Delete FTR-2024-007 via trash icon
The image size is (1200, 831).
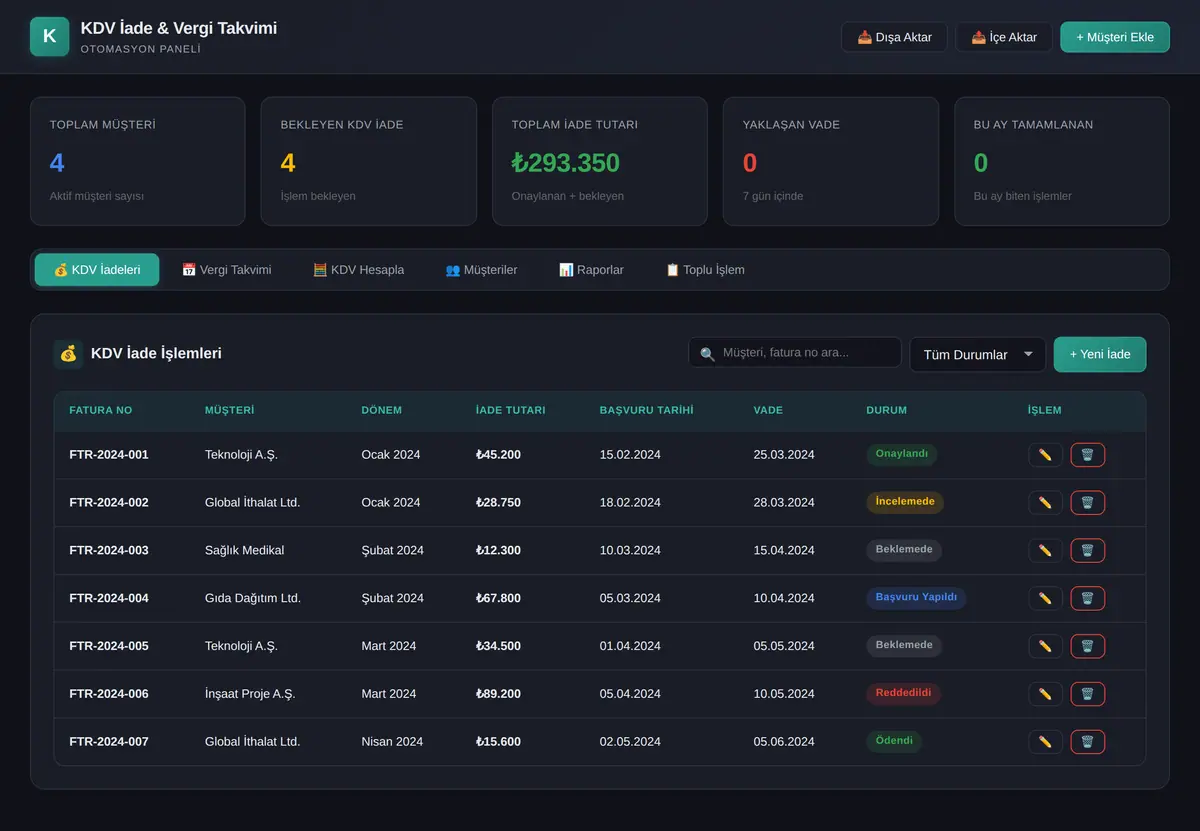pos(1087,742)
